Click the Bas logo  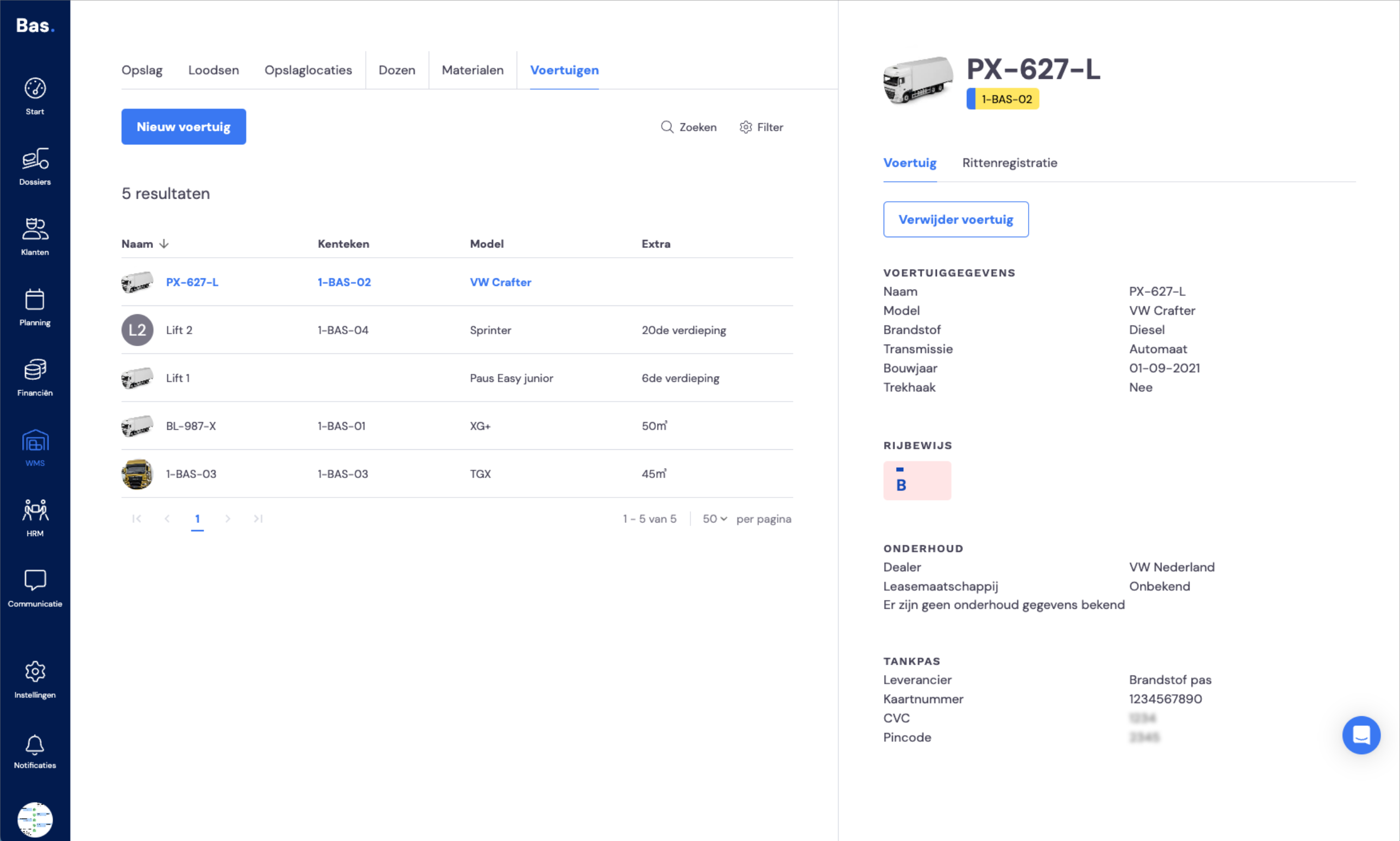(x=35, y=26)
